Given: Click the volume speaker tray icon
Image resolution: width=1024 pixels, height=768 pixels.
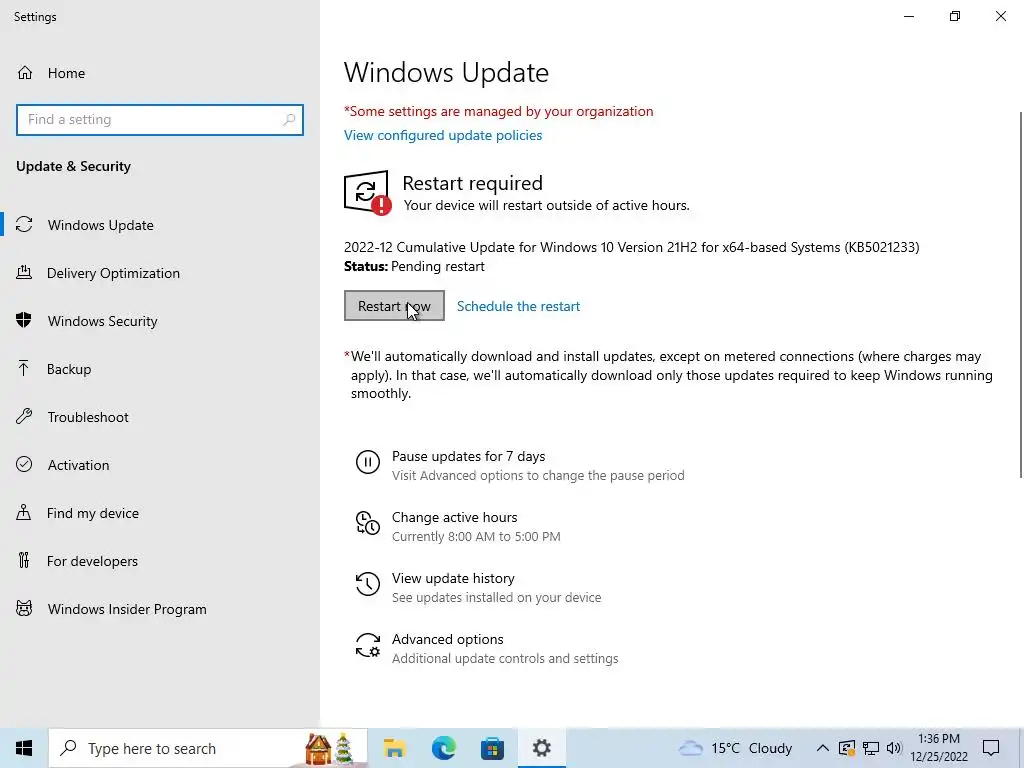Looking at the screenshot, I should click(894, 748).
